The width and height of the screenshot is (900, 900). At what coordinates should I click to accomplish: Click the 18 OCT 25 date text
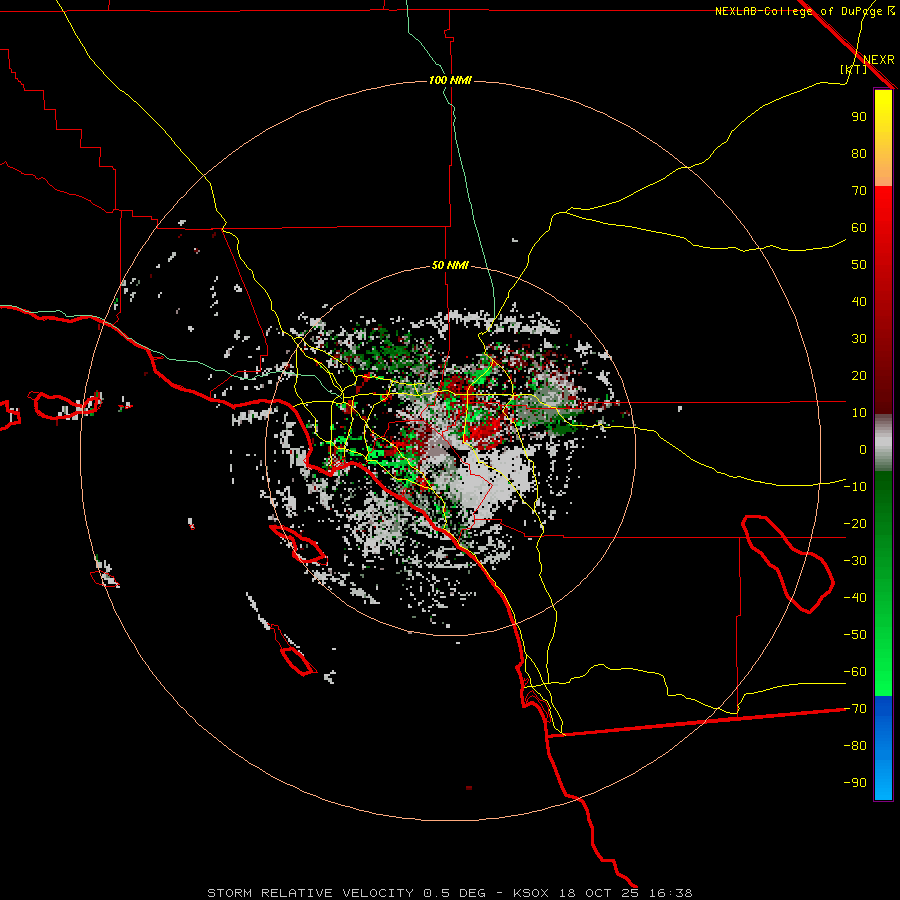pyautogui.click(x=600, y=893)
